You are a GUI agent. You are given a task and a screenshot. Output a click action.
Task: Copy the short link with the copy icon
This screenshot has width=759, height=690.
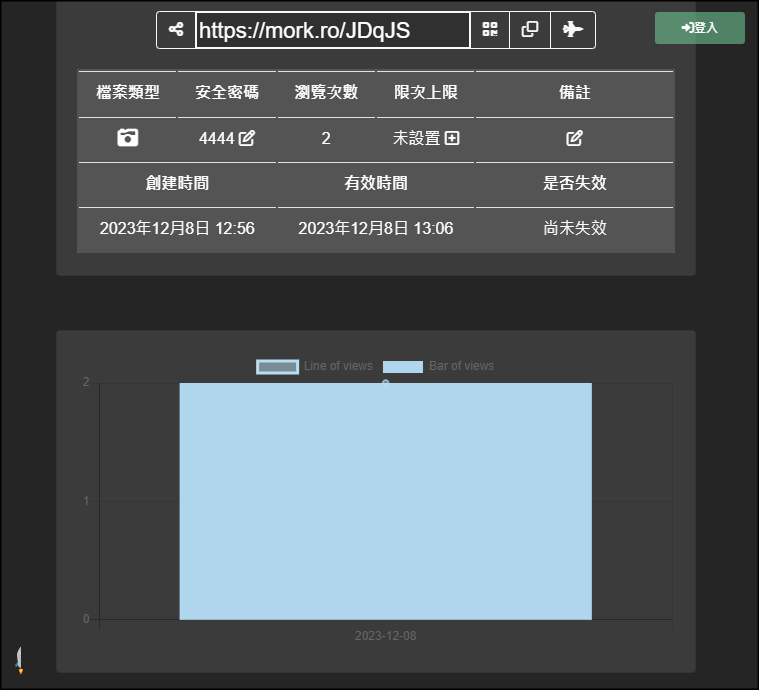(530, 30)
